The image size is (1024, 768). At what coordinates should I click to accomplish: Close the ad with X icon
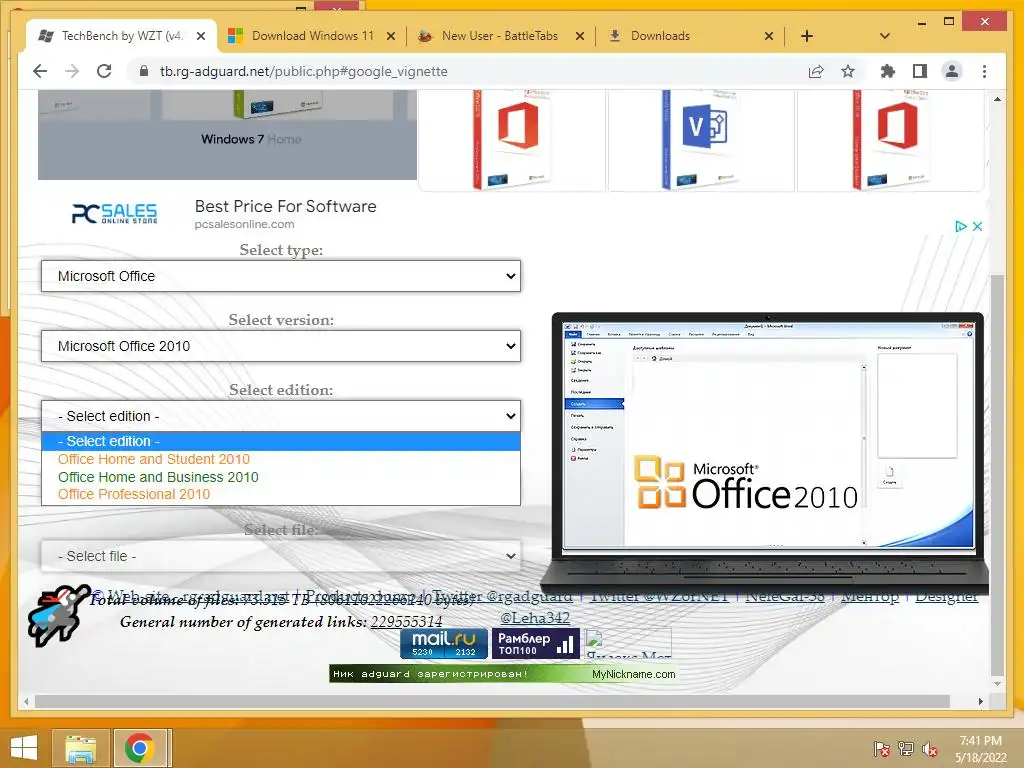(977, 226)
